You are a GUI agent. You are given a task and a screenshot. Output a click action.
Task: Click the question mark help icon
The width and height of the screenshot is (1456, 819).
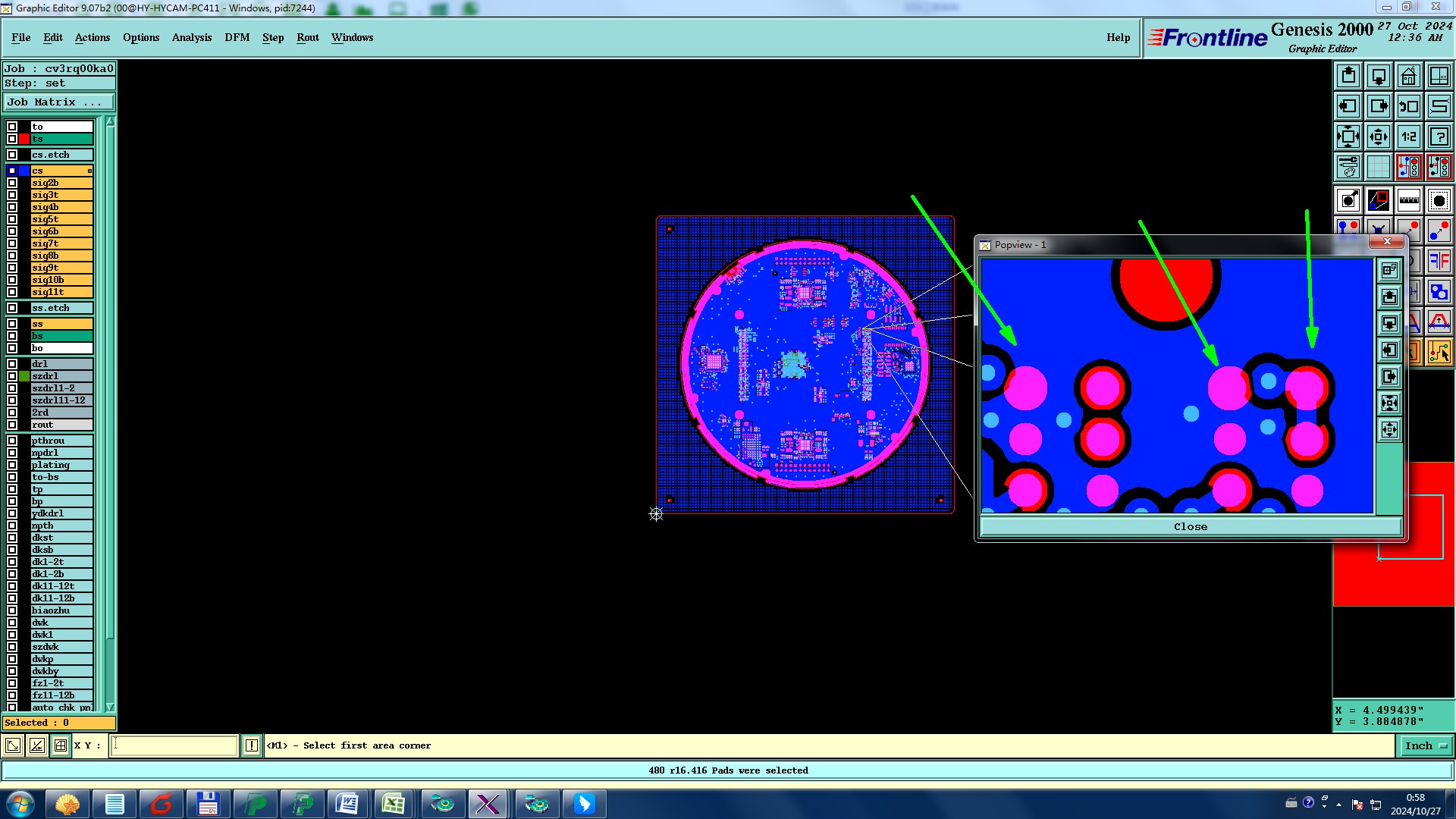(1439, 136)
